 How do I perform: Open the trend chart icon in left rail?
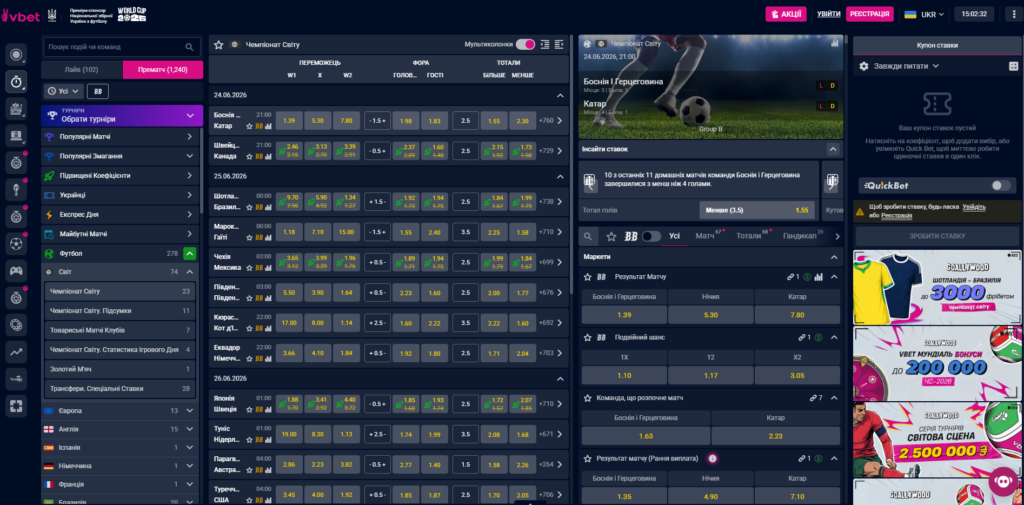16,351
